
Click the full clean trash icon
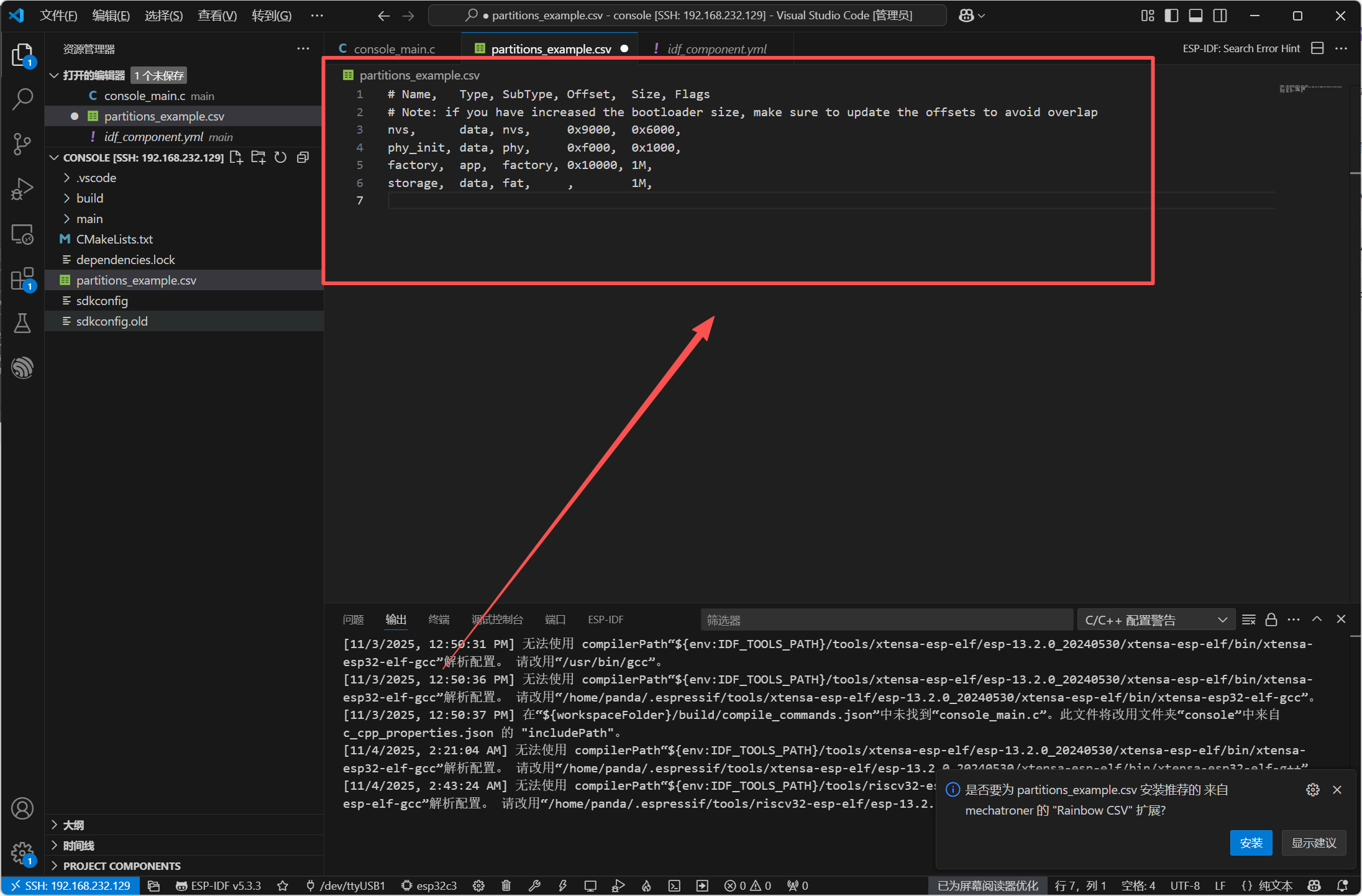click(x=506, y=885)
